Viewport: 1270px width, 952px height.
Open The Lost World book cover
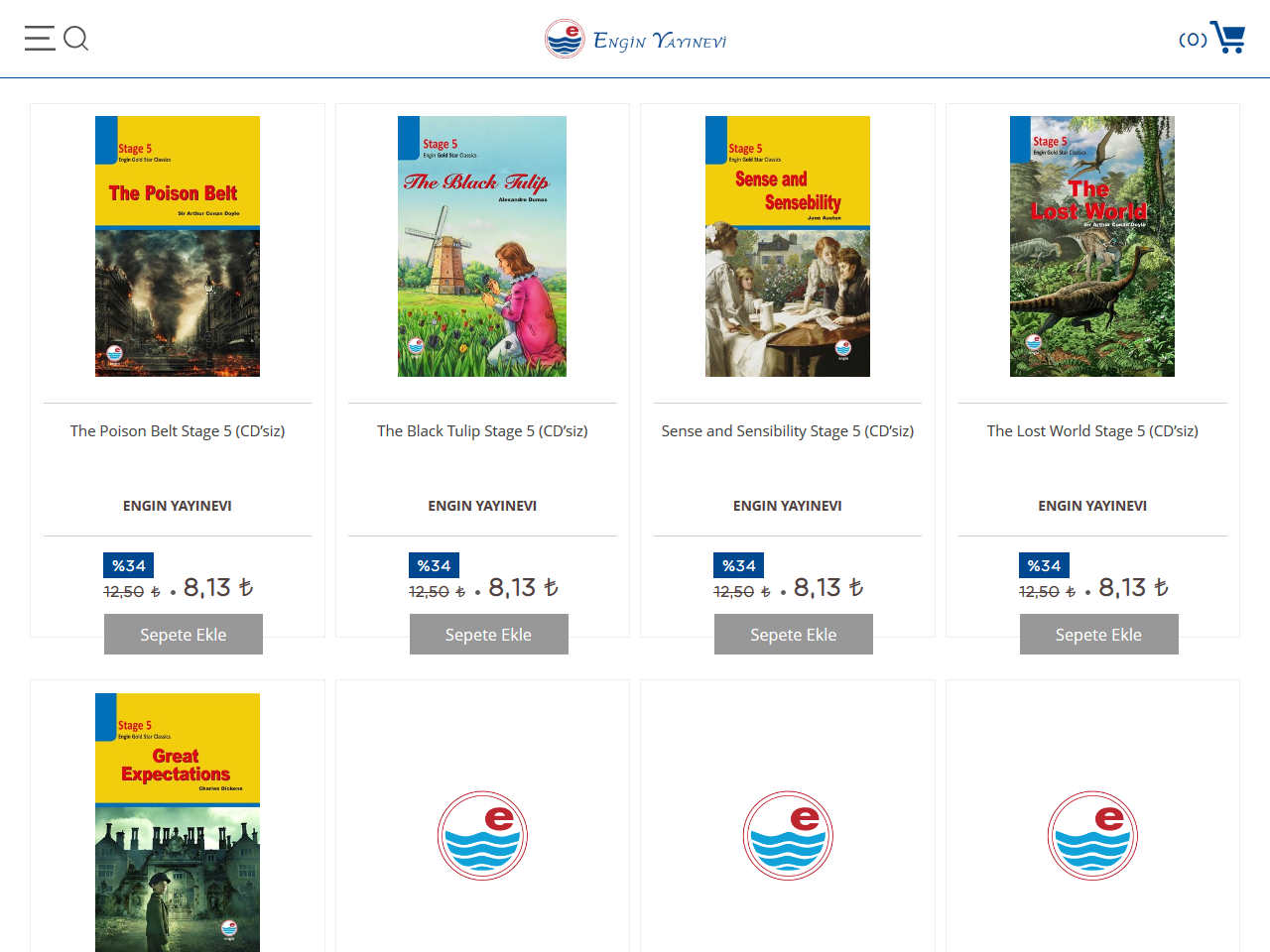1092,246
